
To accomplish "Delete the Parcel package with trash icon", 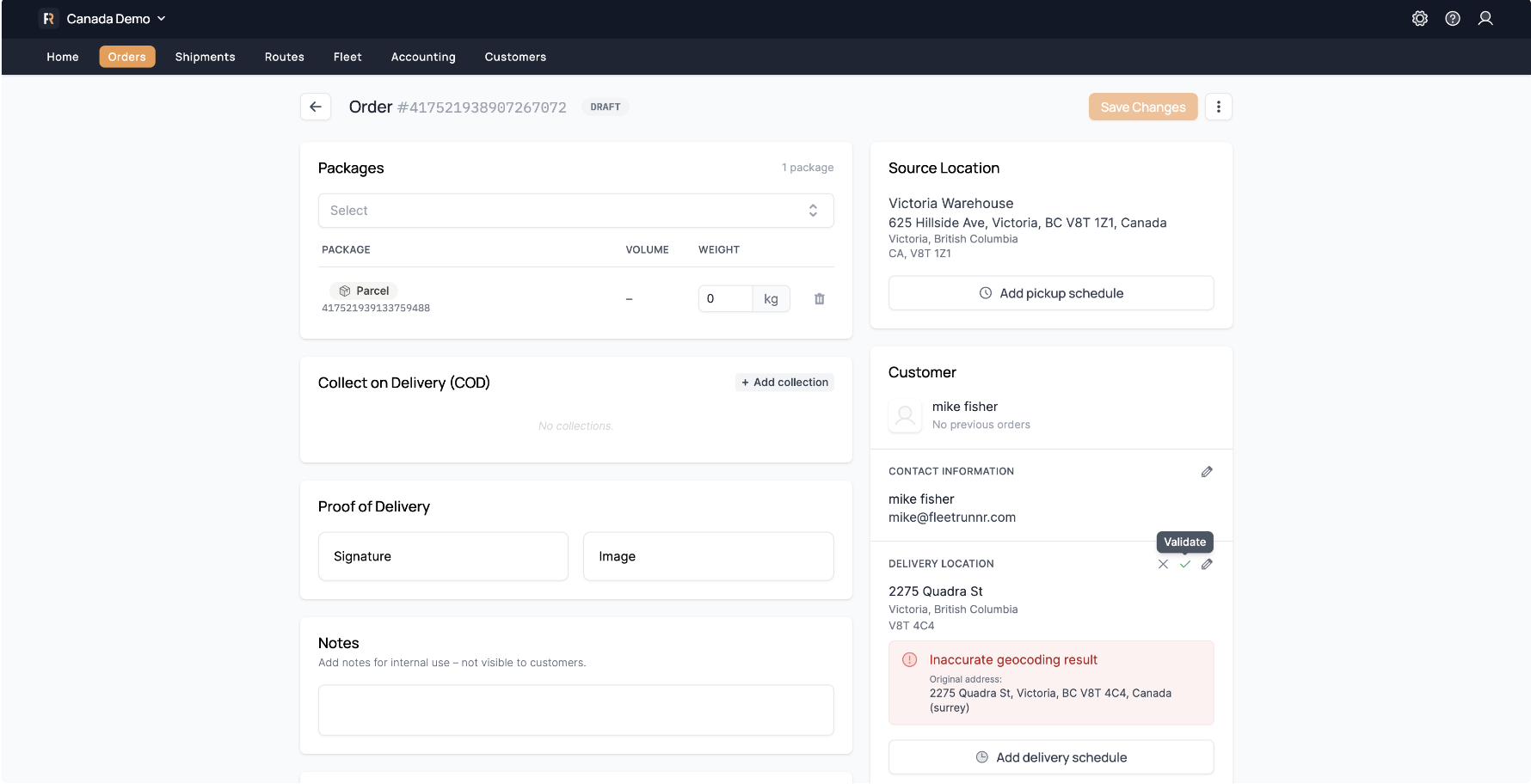I will (x=819, y=299).
